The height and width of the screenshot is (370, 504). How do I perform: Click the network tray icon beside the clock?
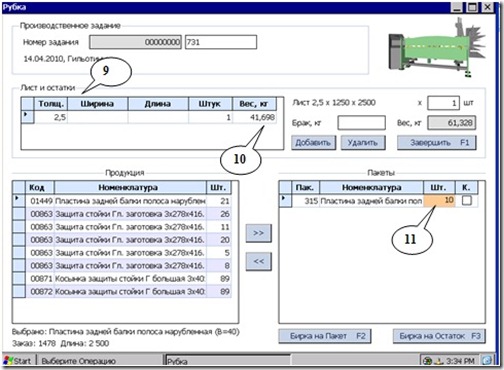[439, 361]
